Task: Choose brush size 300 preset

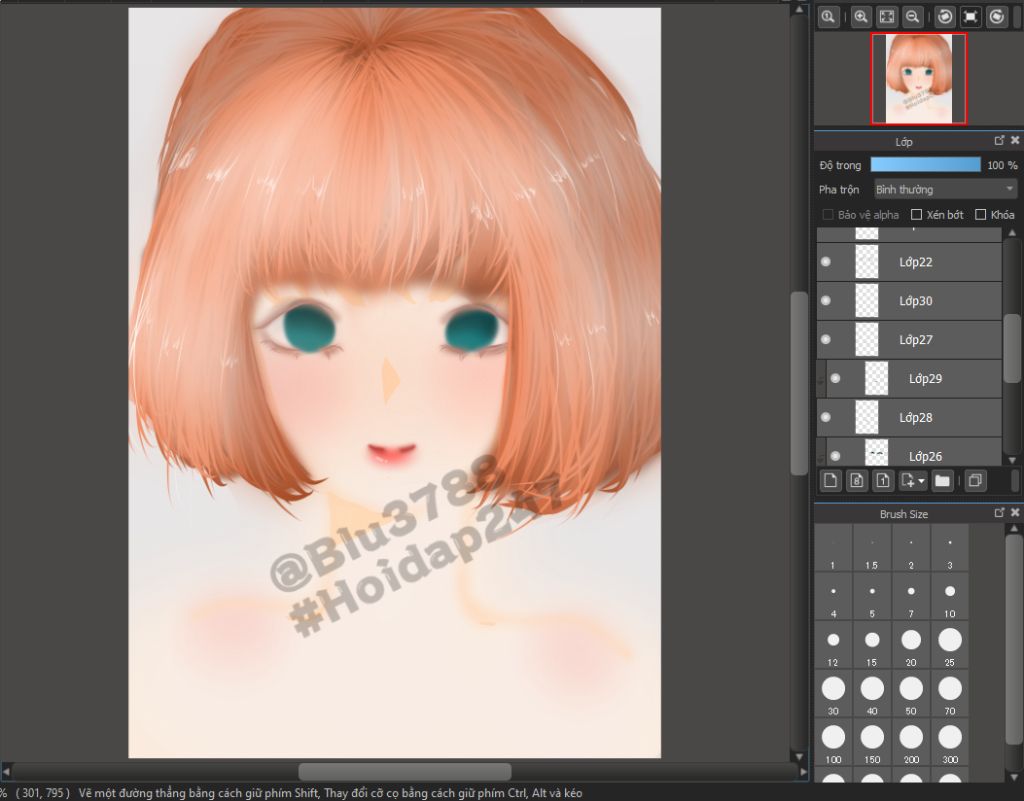Action: (x=950, y=742)
